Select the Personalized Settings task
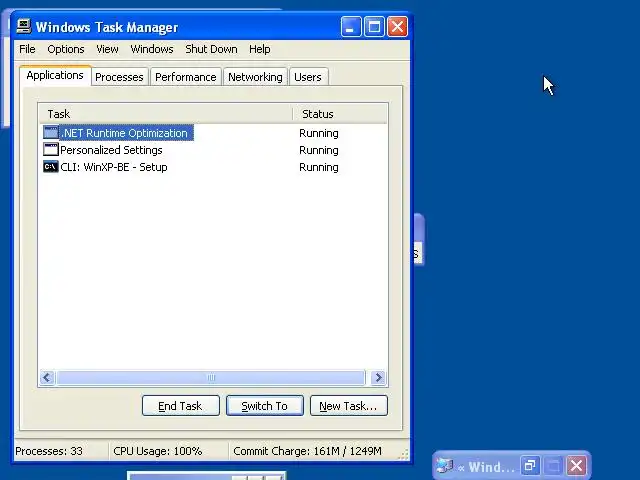The height and width of the screenshot is (480, 640). [x=111, y=150]
